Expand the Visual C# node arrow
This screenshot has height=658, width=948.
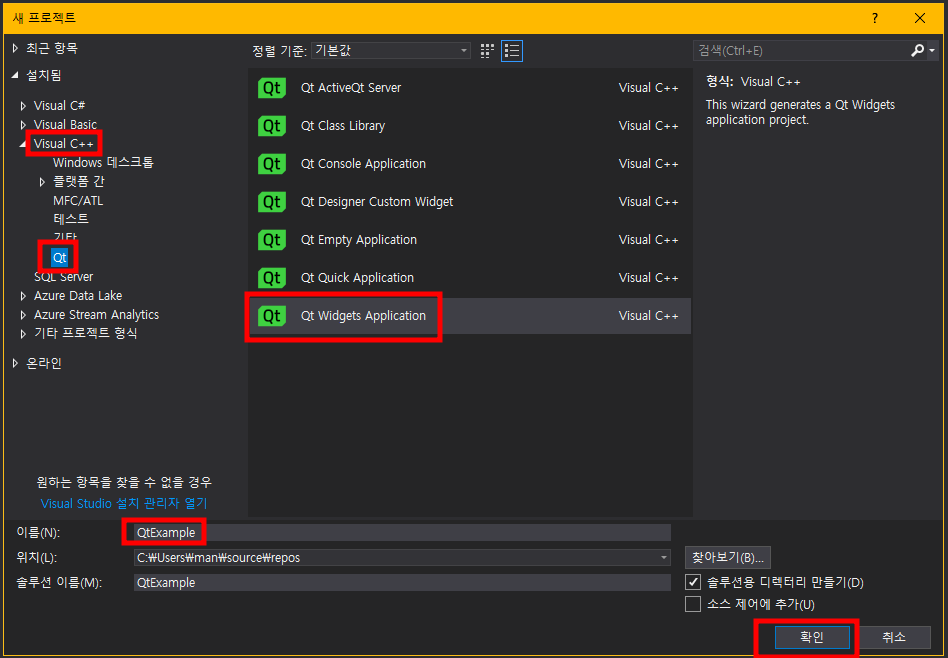tap(24, 106)
